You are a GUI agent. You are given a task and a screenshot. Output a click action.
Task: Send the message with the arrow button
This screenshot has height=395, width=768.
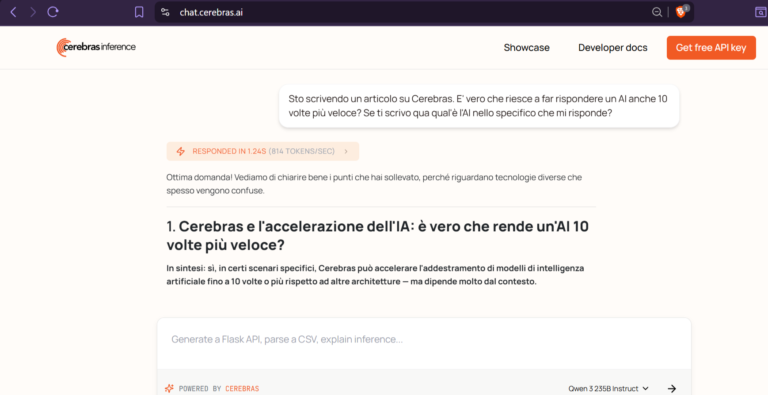click(x=672, y=388)
